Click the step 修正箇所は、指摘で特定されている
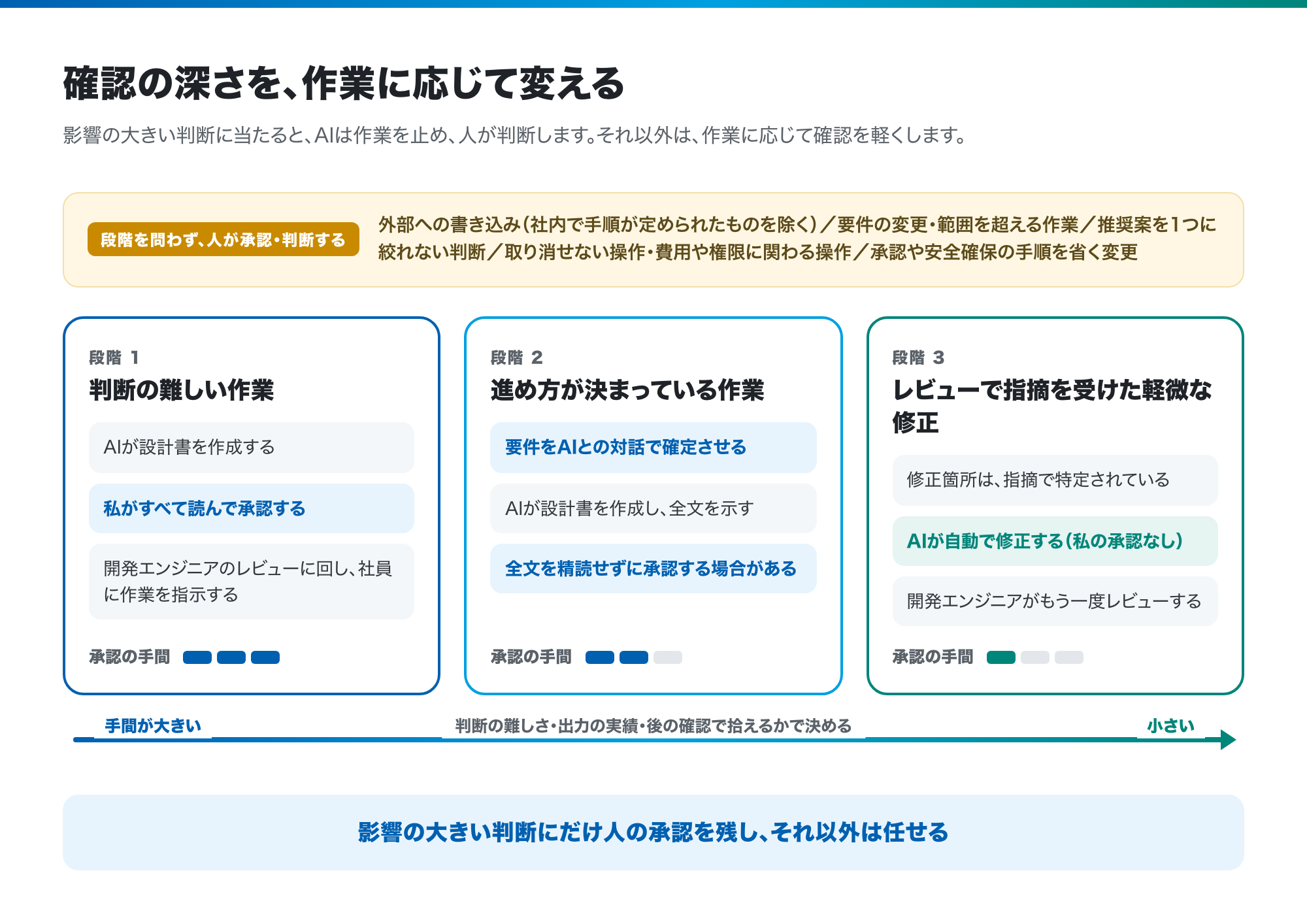The height and width of the screenshot is (924, 1307). tap(1055, 480)
